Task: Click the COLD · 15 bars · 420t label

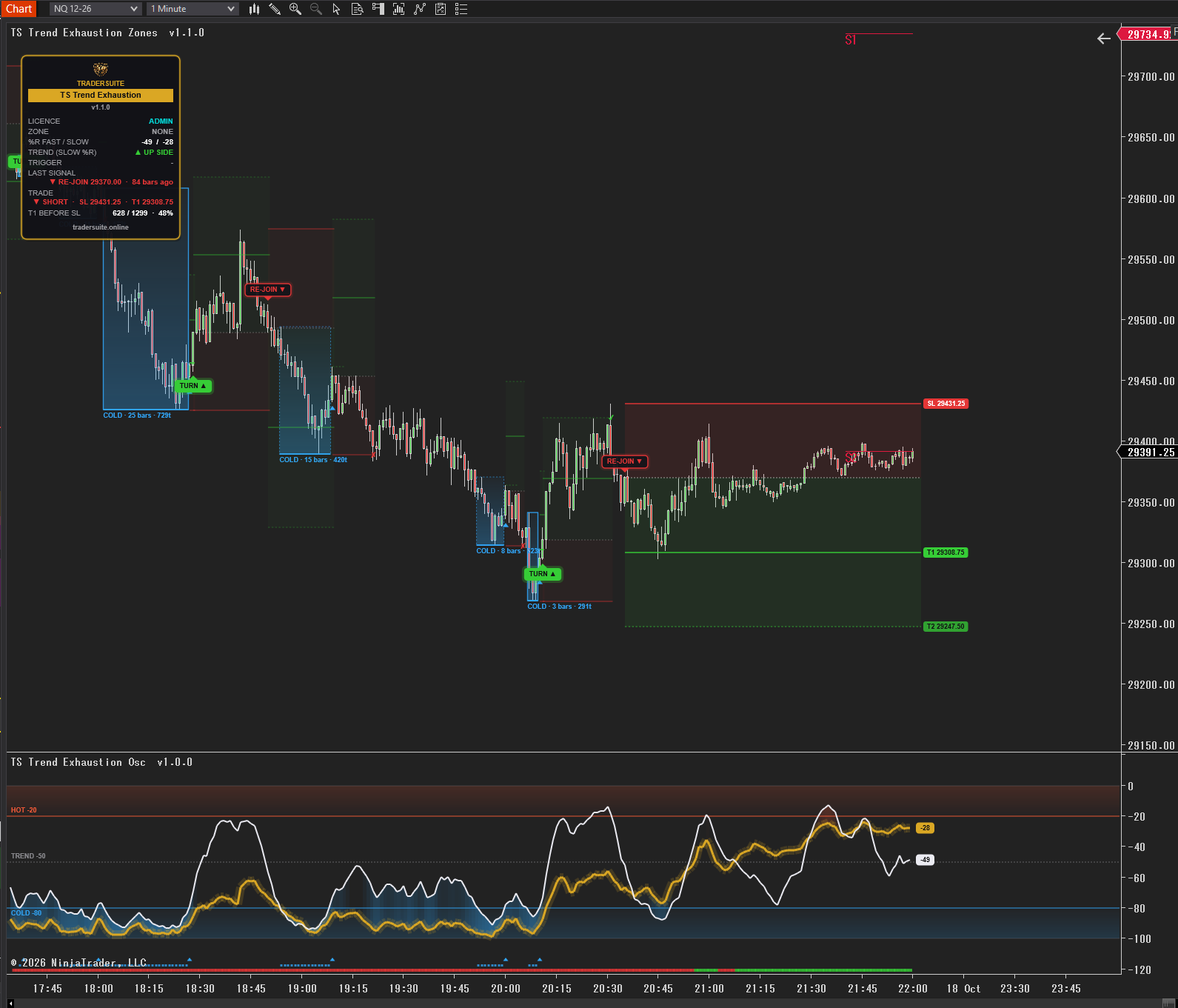Action: pyautogui.click(x=313, y=460)
